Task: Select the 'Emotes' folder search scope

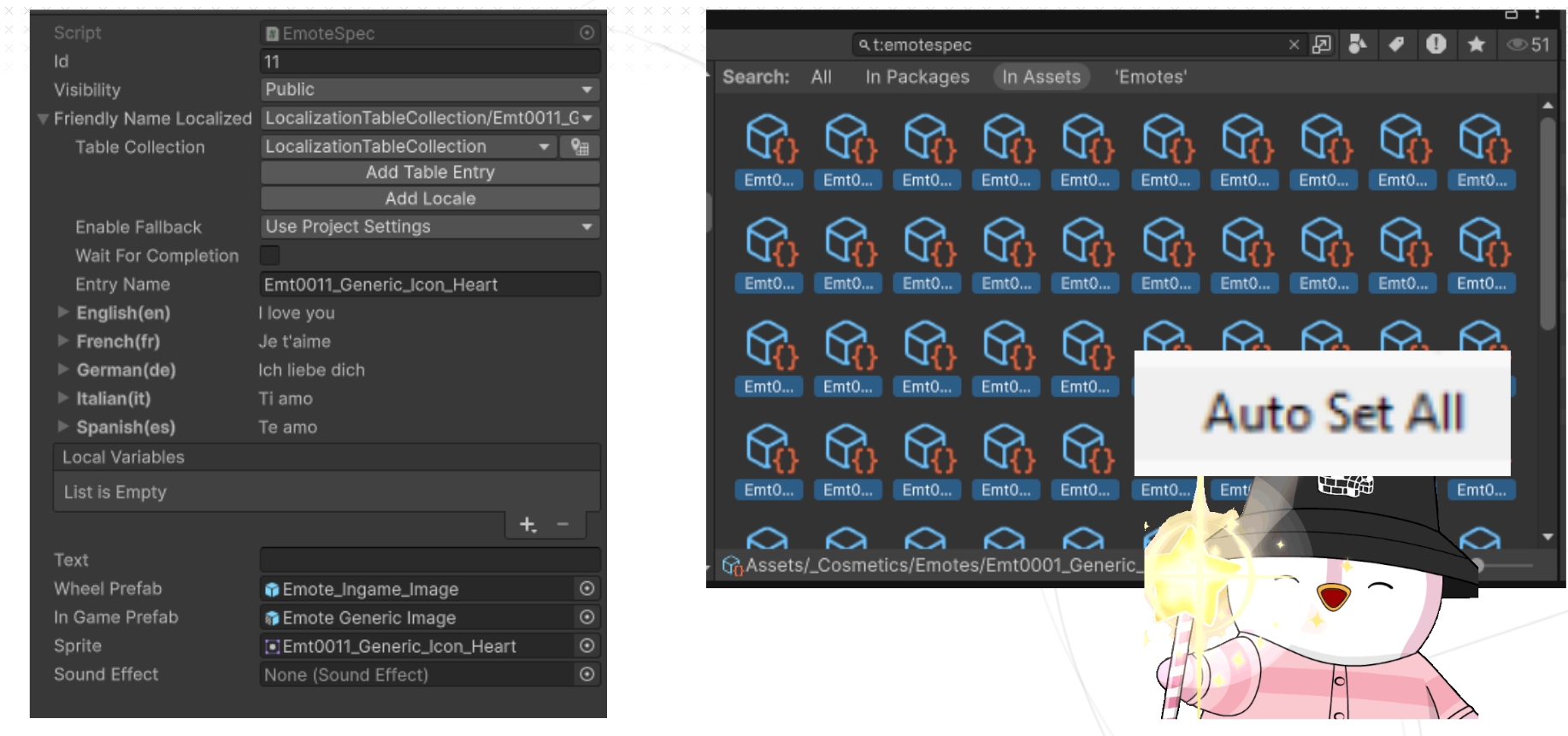Action: tap(1151, 77)
